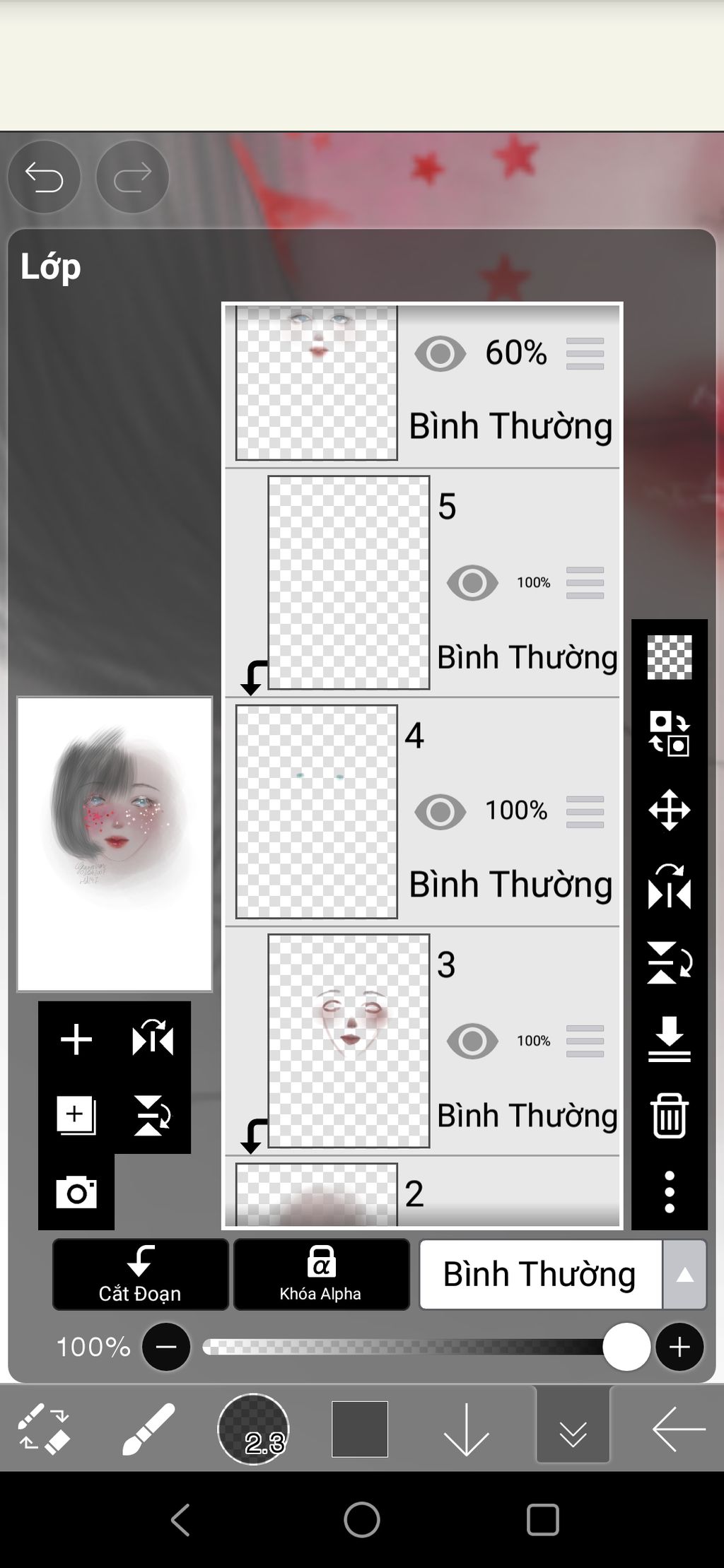Open the dark gray color swatch
The height and width of the screenshot is (1568, 724).
click(x=360, y=1429)
